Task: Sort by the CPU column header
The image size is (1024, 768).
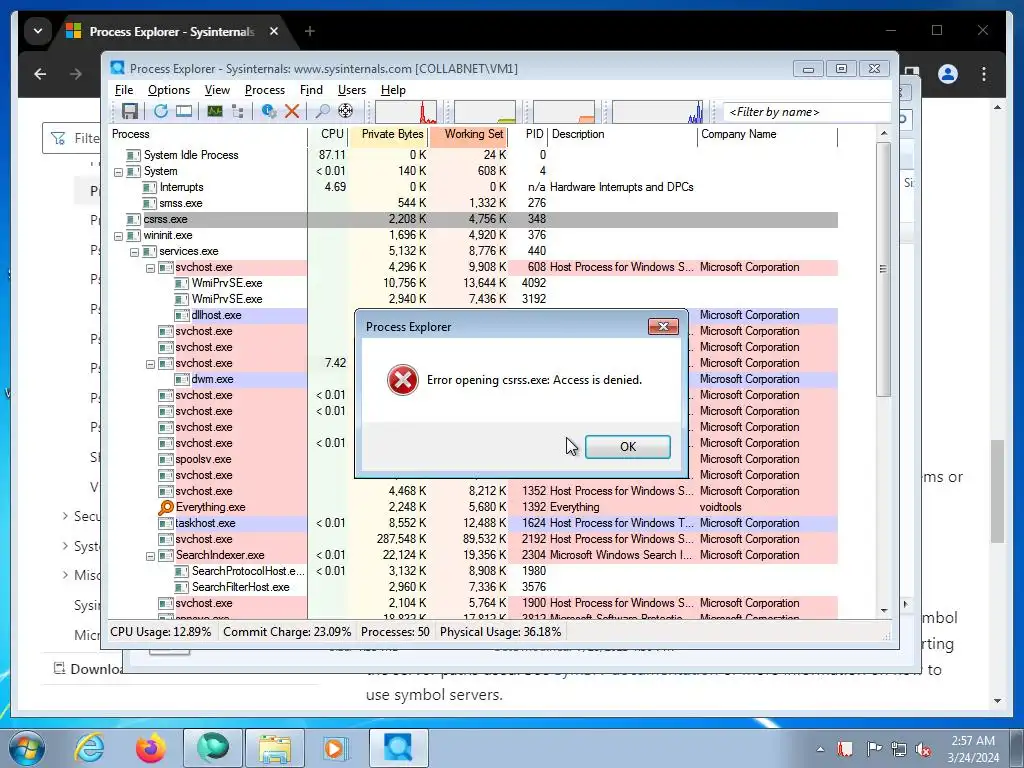Action: click(x=327, y=134)
